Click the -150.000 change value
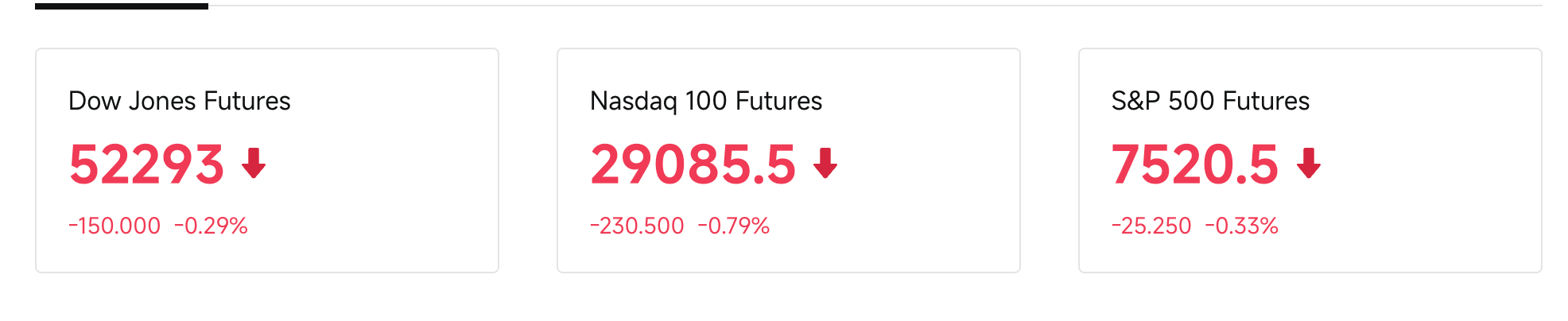This screenshot has width=1568, height=321. (114, 226)
